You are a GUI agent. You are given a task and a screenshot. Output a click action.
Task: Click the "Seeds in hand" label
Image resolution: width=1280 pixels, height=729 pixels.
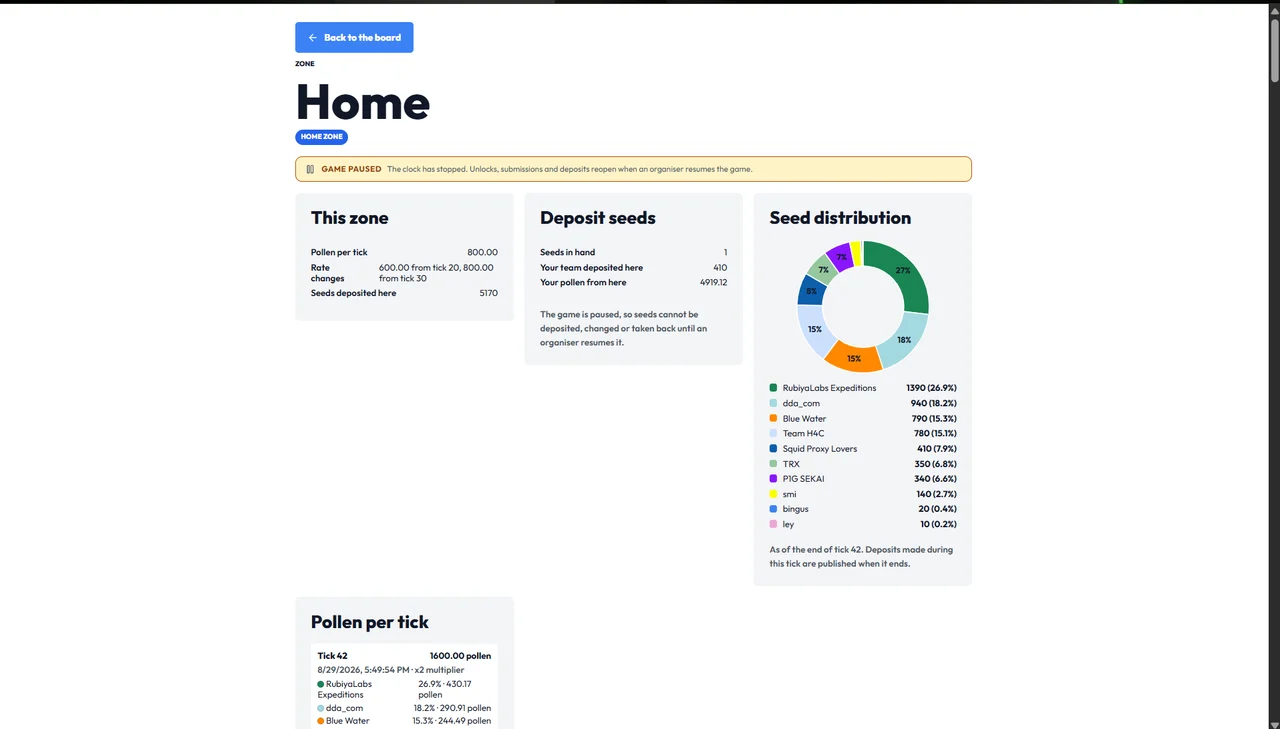568,252
